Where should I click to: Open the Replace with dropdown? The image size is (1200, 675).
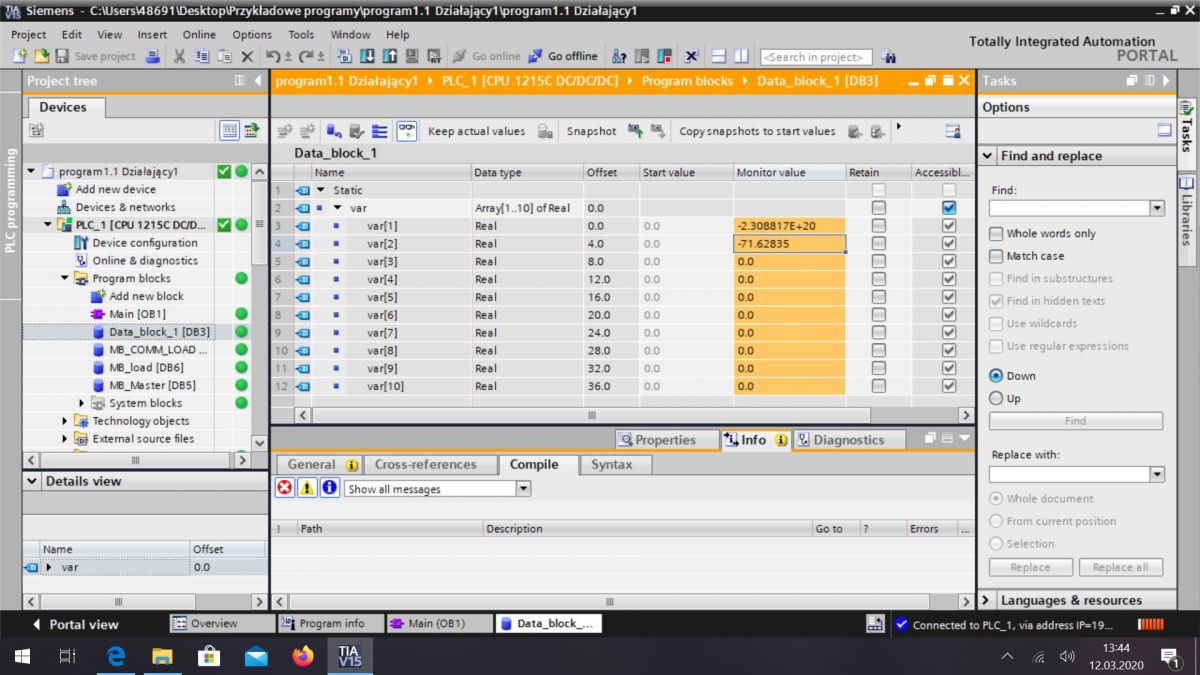tap(1157, 474)
